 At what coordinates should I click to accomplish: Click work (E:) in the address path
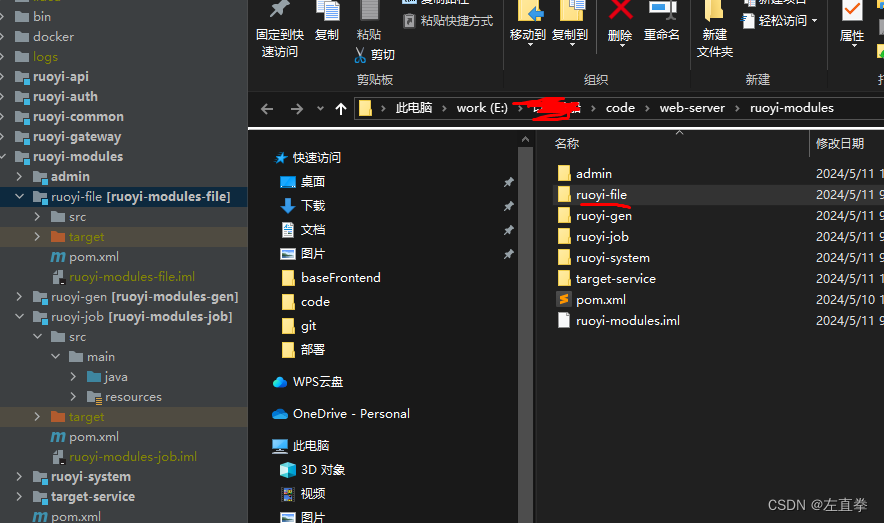(482, 108)
